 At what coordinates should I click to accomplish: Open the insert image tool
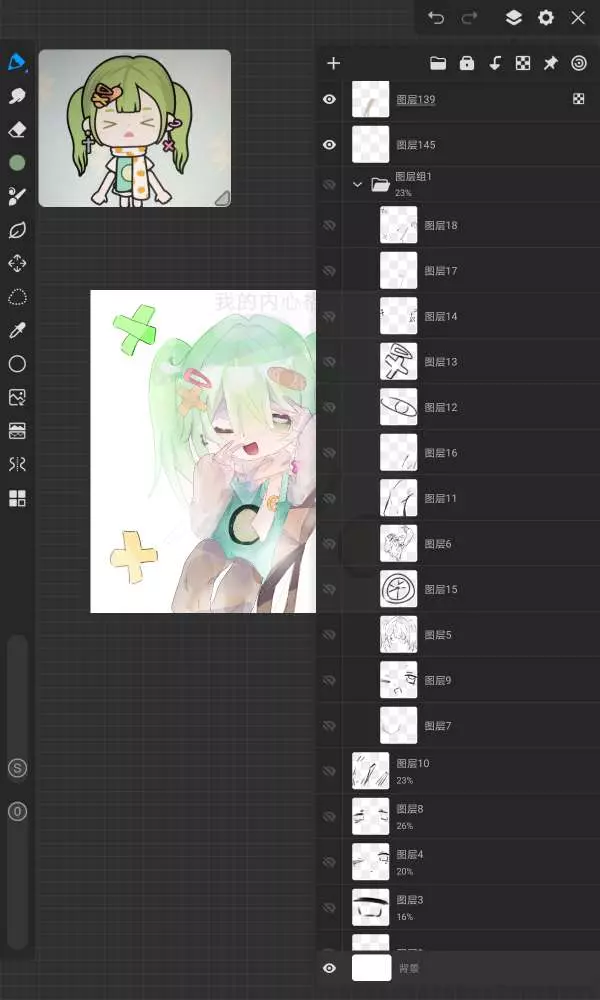tap(17, 397)
